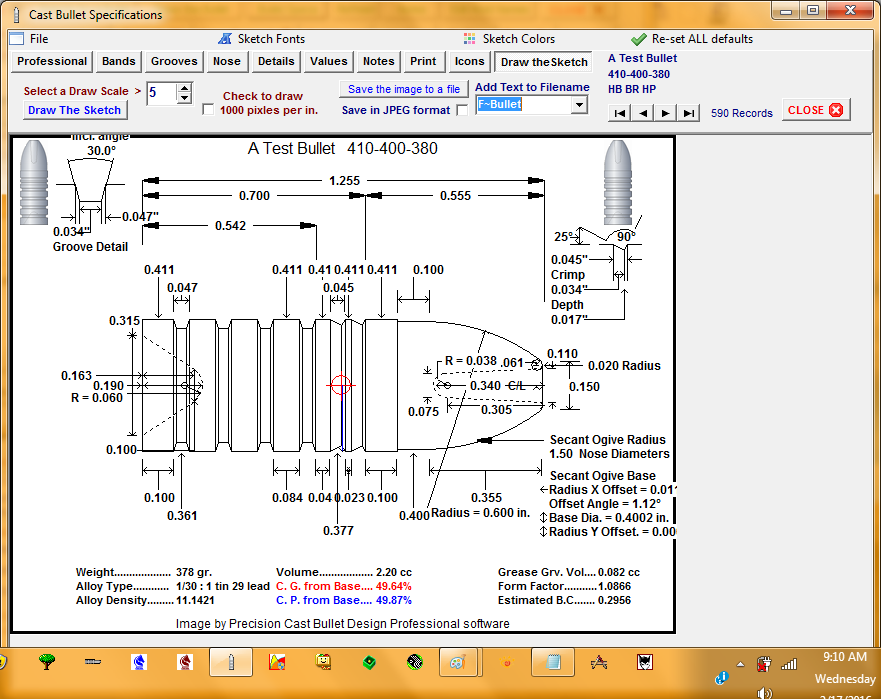
Task: Open the yellow smiley face taskbar app
Action: point(323,662)
